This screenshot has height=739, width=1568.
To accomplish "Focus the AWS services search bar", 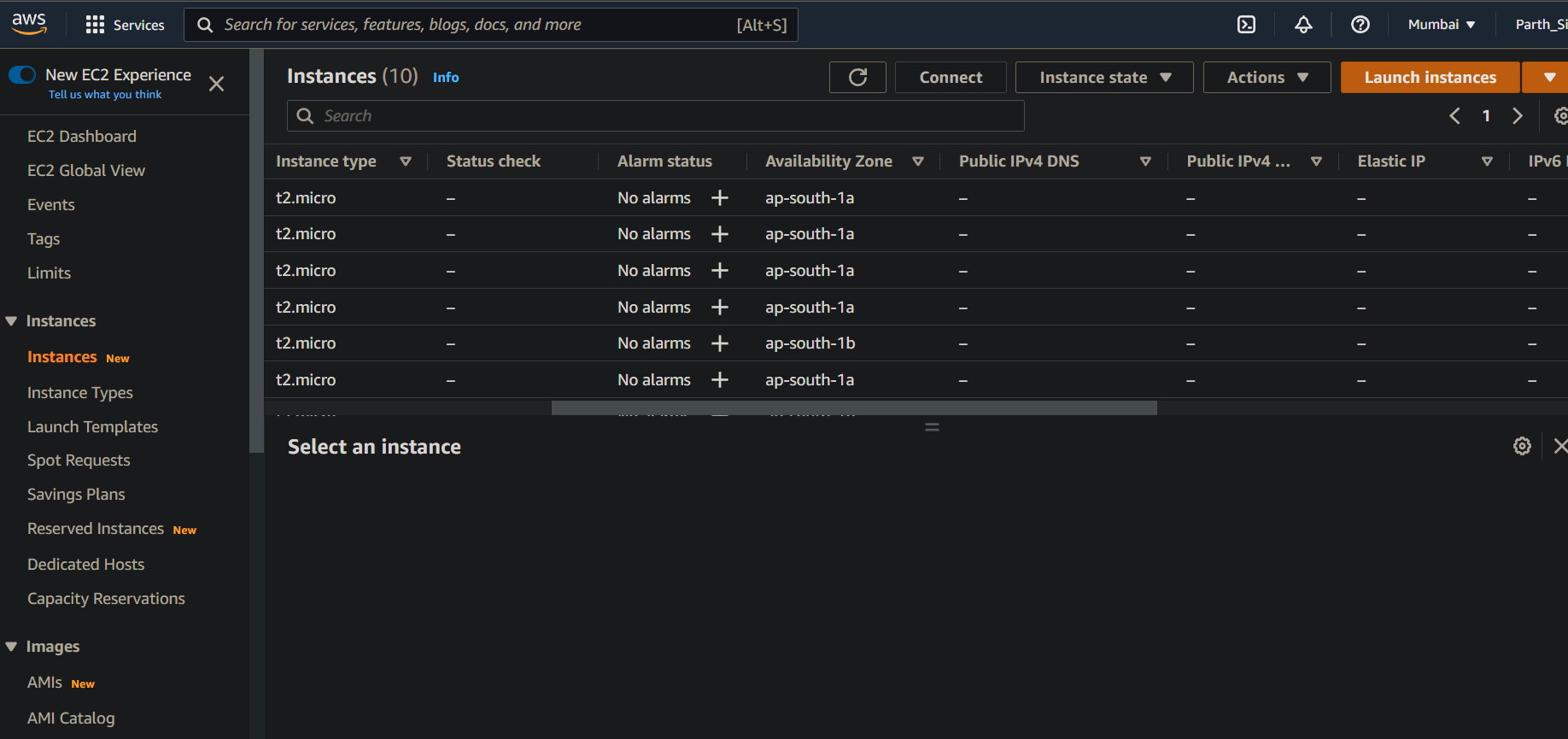I will pos(491,25).
